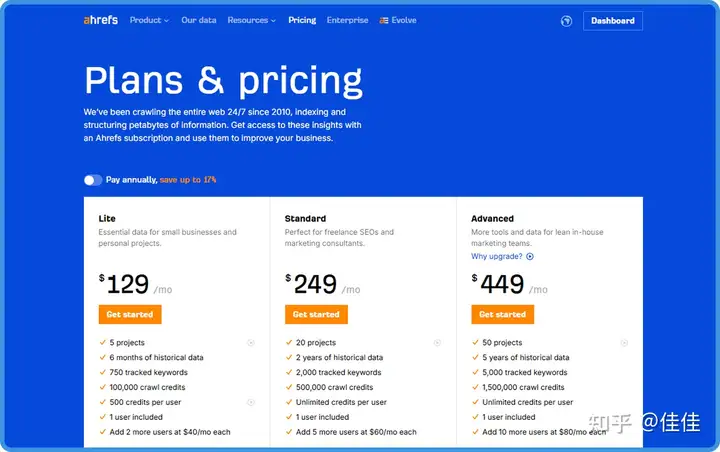Open the Our data menu item
Viewport: 720px width, 452px height.
(x=199, y=20)
